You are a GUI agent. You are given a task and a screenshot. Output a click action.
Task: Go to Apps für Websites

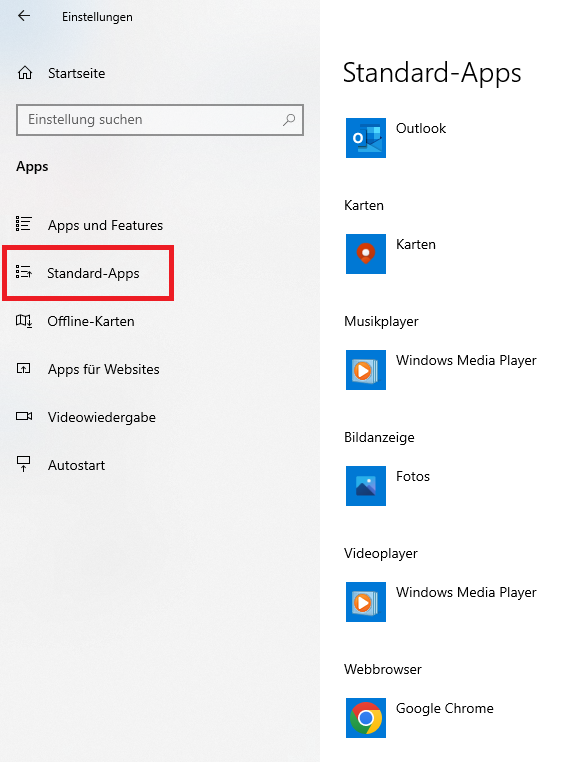[103, 369]
